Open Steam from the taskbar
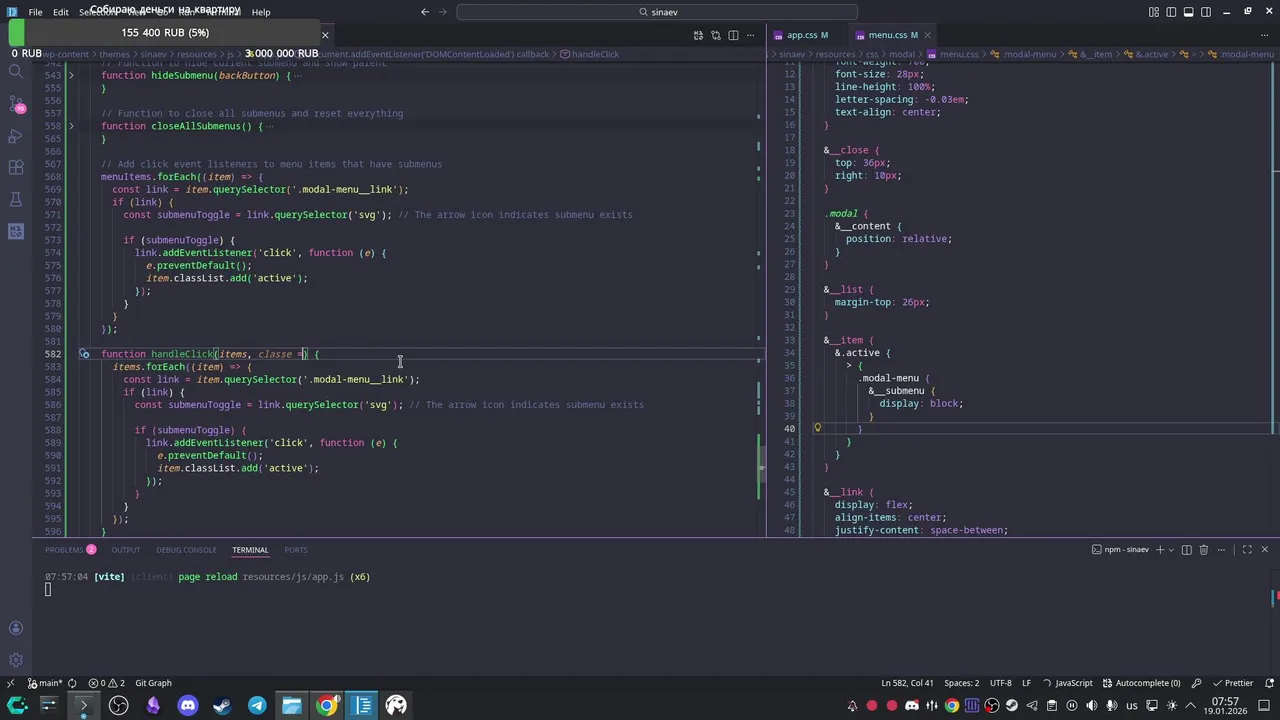This screenshot has width=1280, height=720. [222, 705]
